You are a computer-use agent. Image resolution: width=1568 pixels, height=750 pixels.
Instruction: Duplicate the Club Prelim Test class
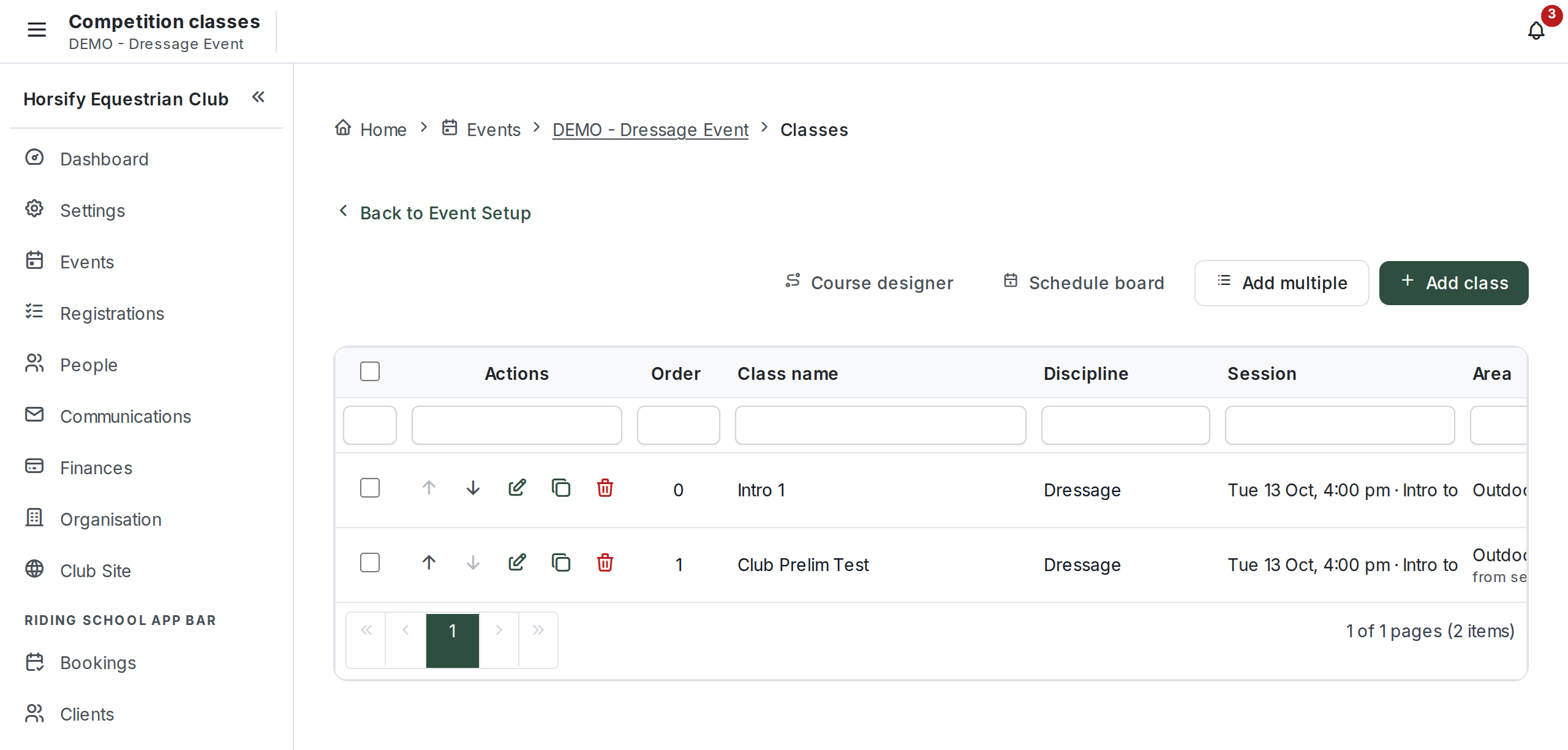[561, 562]
